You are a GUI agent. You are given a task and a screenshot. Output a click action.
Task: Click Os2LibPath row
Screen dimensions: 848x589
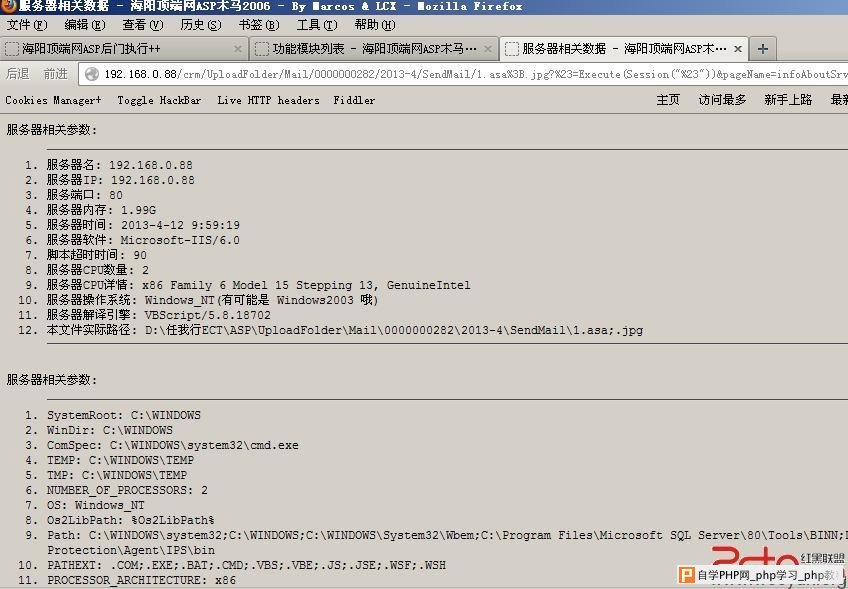click(x=130, y=520)
